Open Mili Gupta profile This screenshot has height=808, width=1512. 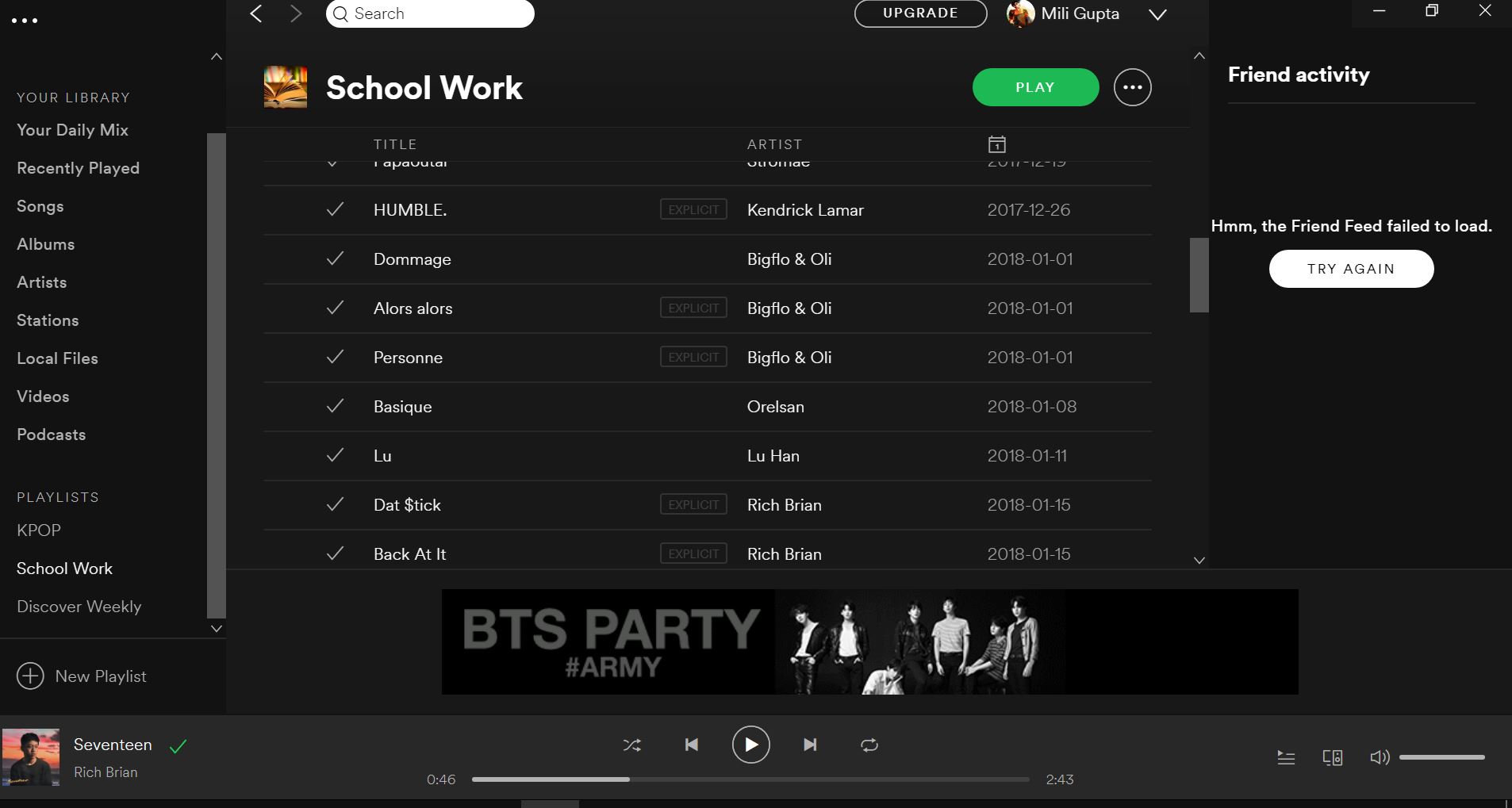(1063, 13)
